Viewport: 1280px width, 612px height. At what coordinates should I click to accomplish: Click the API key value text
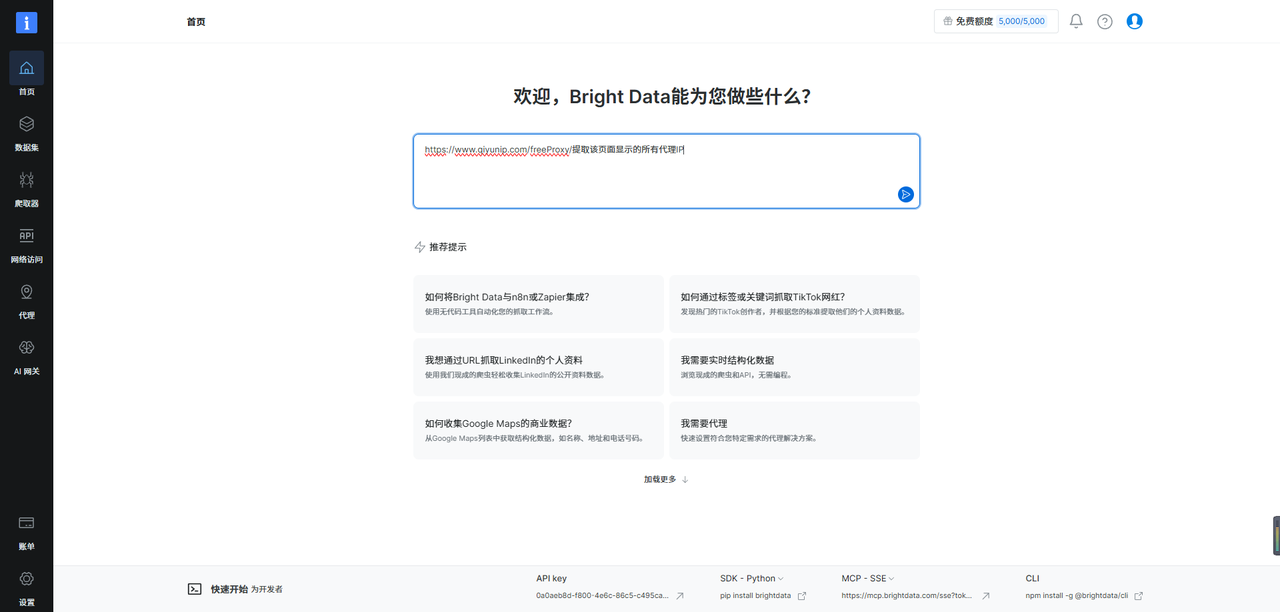(603, 595)
